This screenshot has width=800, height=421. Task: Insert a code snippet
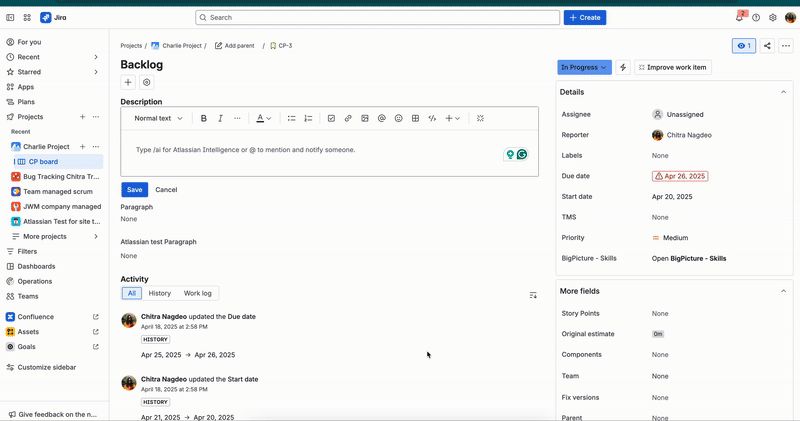tap(432, 118)
